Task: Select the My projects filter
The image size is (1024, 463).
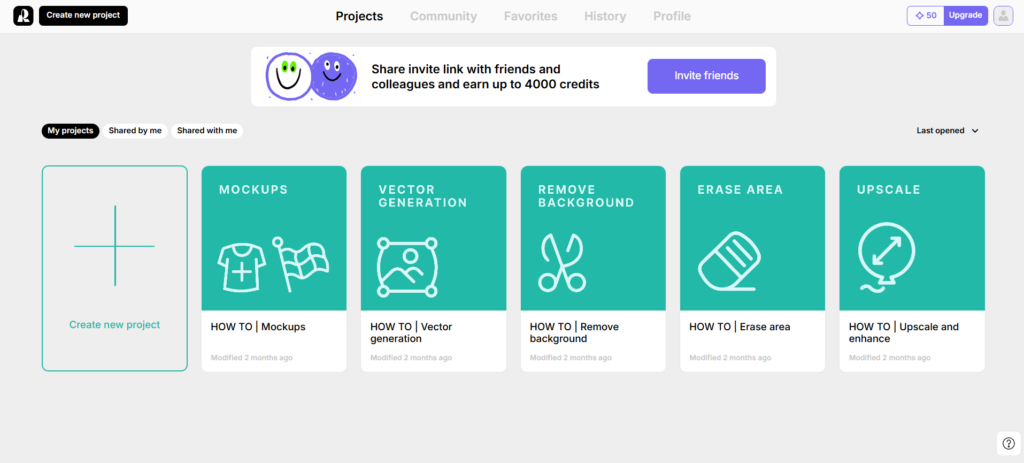Action: point(71,131)
